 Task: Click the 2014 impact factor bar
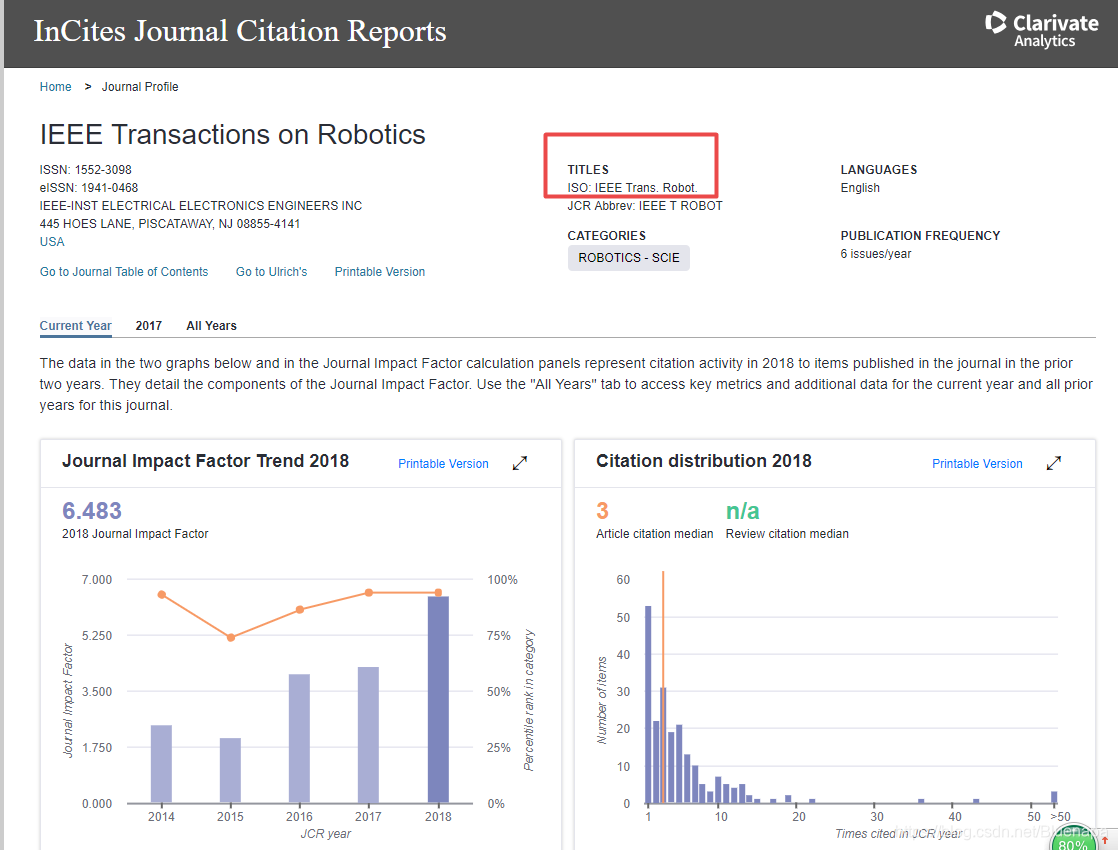point(162,764)
